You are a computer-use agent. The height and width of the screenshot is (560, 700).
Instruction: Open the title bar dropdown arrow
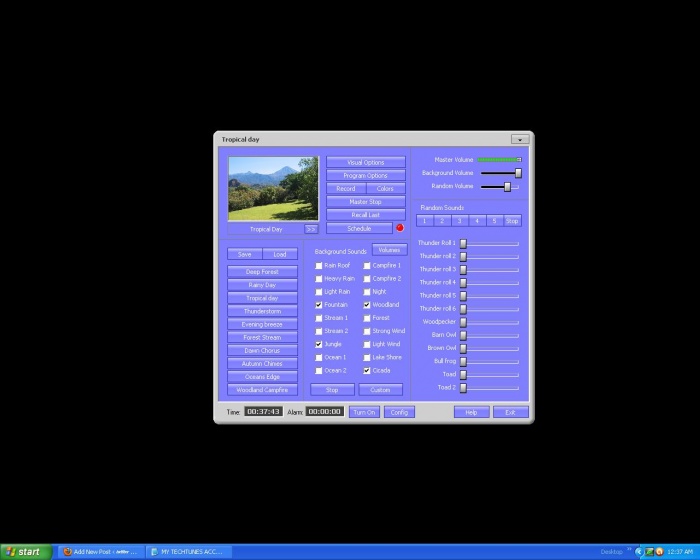pyautogui.click(x=520, y=139)
